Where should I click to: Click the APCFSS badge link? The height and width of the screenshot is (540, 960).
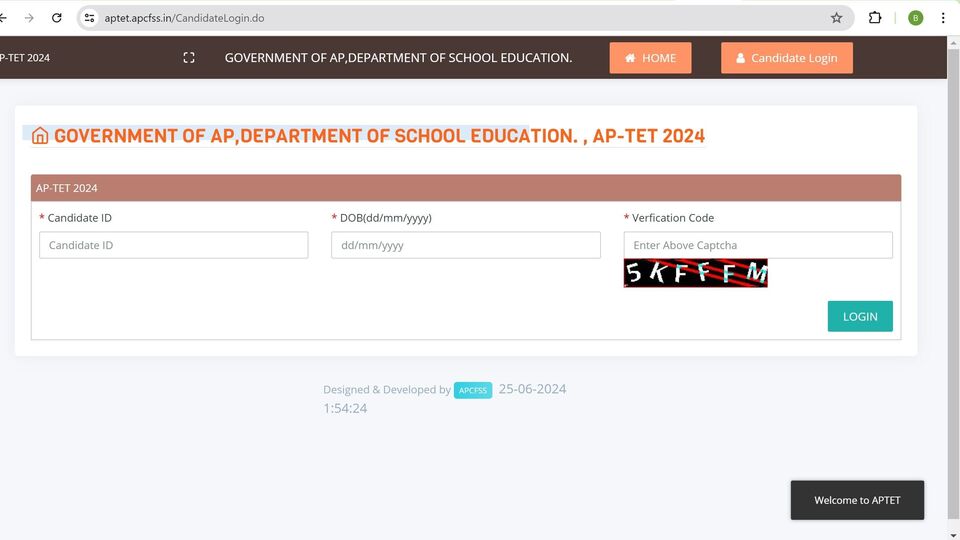[x=473, y=390]
